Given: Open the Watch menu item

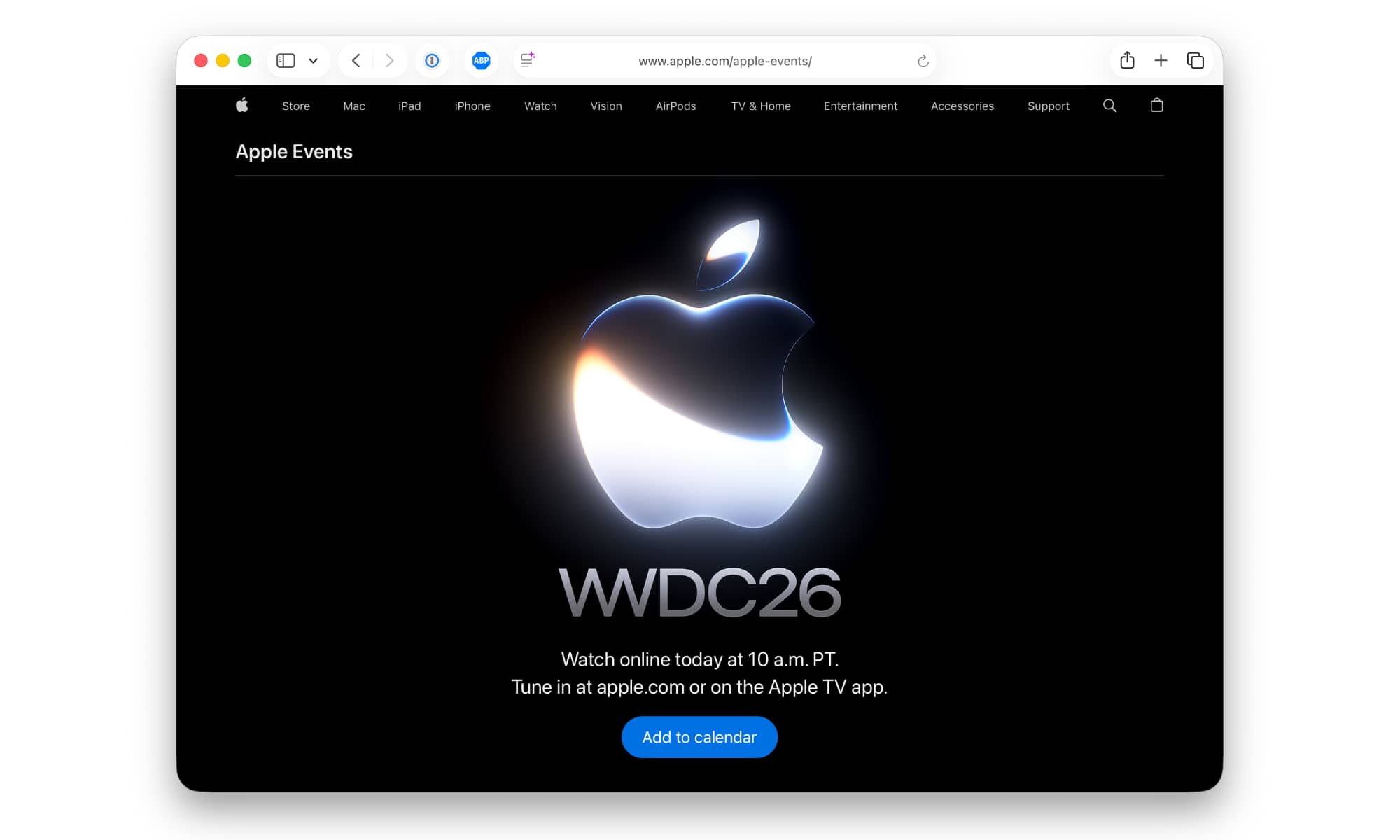Looking at the screenshot, I should coord(540,106).
